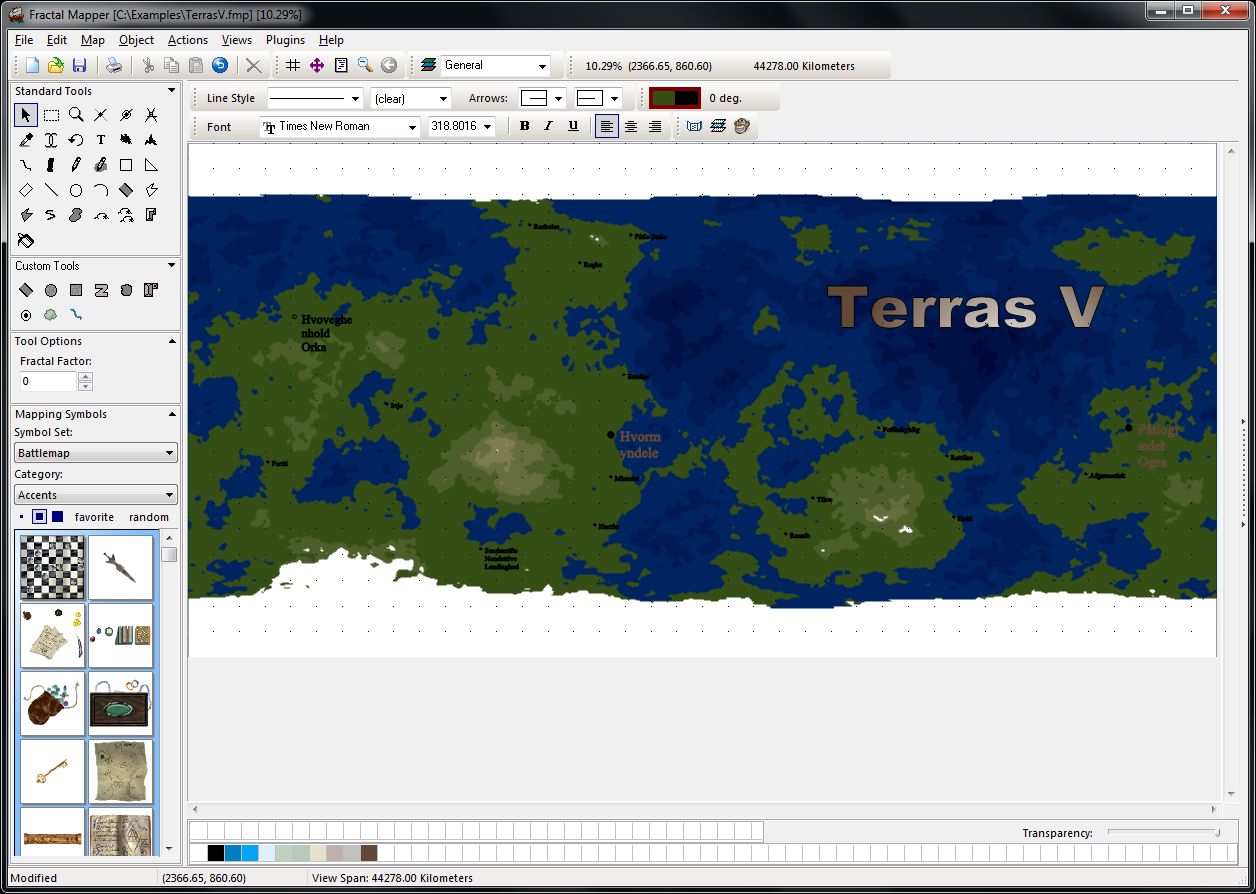Select the golden key symbol thumbnail
The image size is (1256, 894).
coord(53,771)
